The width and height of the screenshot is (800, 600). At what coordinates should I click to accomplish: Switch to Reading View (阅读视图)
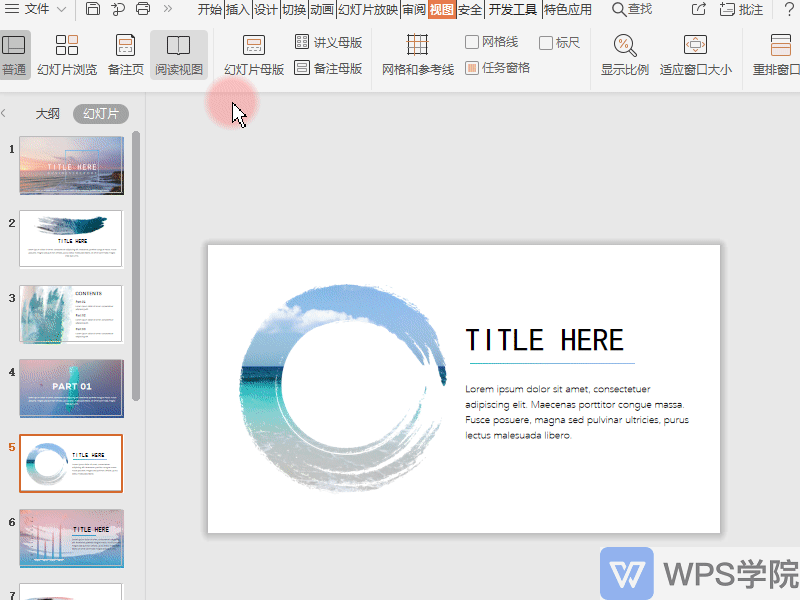click(179, 55)
